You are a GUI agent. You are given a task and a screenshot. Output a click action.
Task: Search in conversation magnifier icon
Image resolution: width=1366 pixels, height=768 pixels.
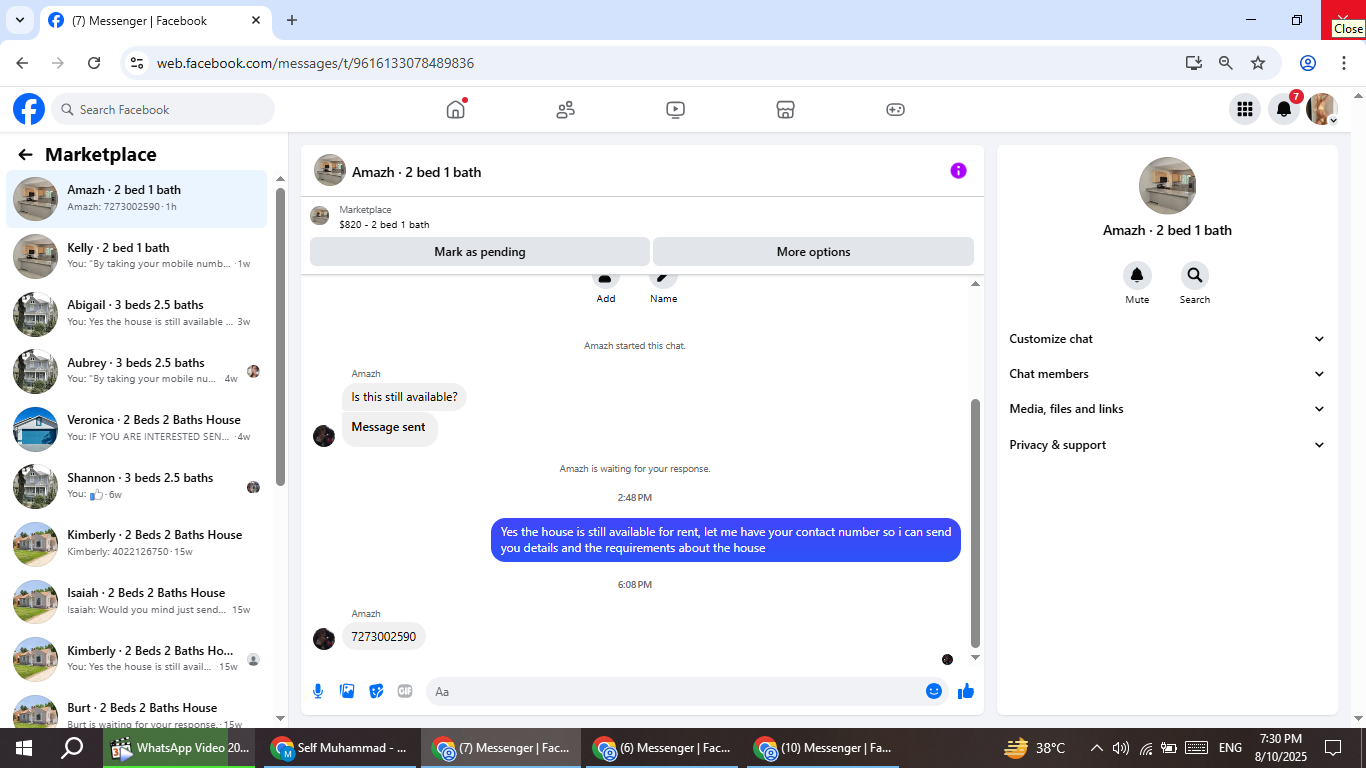(1194, 275)
